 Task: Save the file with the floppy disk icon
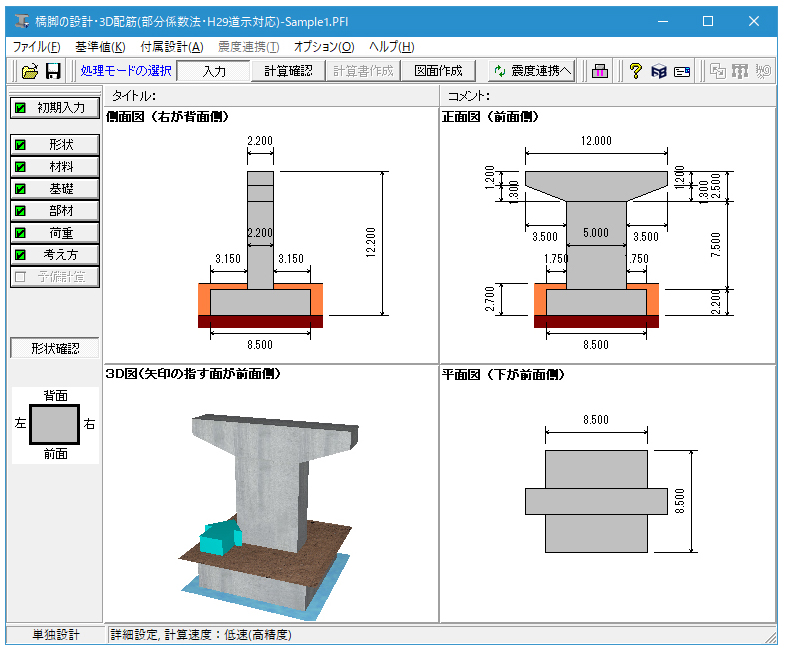click(54, 71)
